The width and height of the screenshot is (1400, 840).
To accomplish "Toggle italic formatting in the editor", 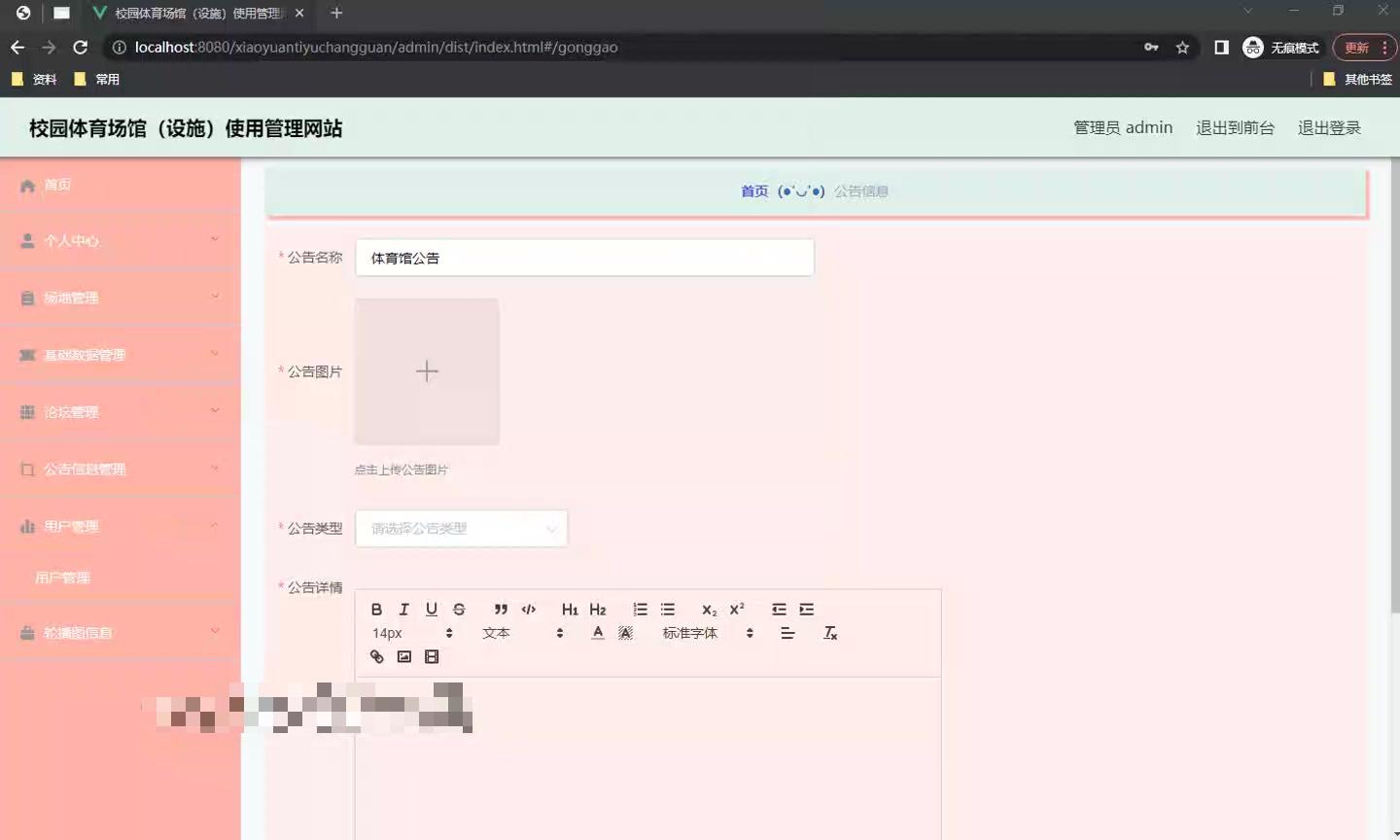I will click(x=404, y=610).
